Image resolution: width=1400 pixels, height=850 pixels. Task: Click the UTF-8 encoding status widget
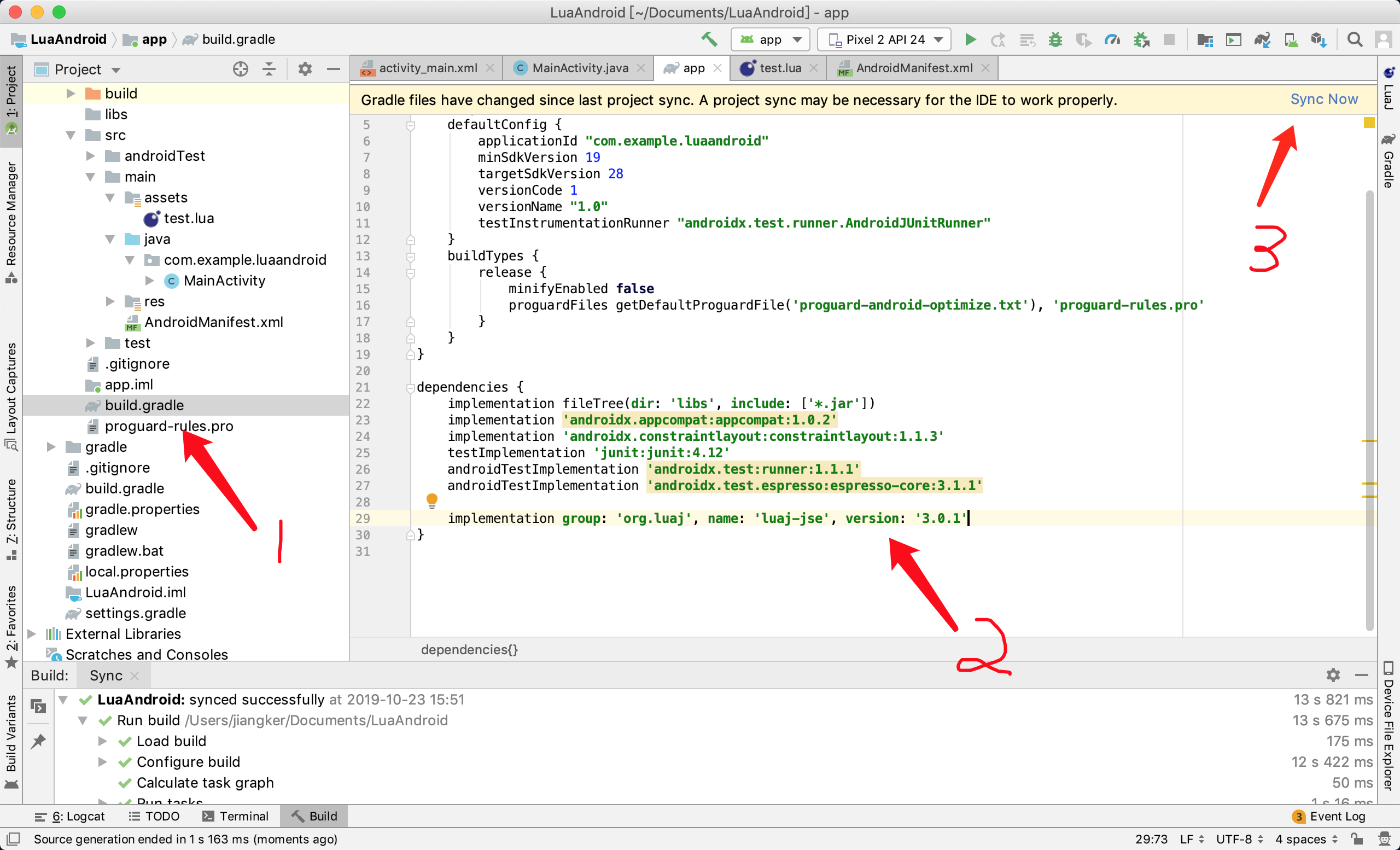coord(1239,839)
